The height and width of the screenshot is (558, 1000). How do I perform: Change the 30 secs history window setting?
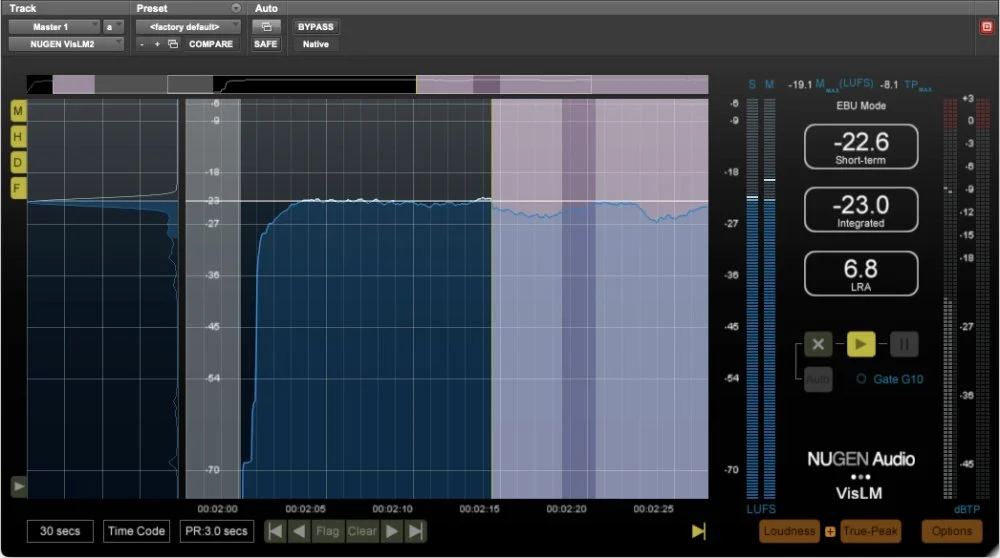click(60, 531)
